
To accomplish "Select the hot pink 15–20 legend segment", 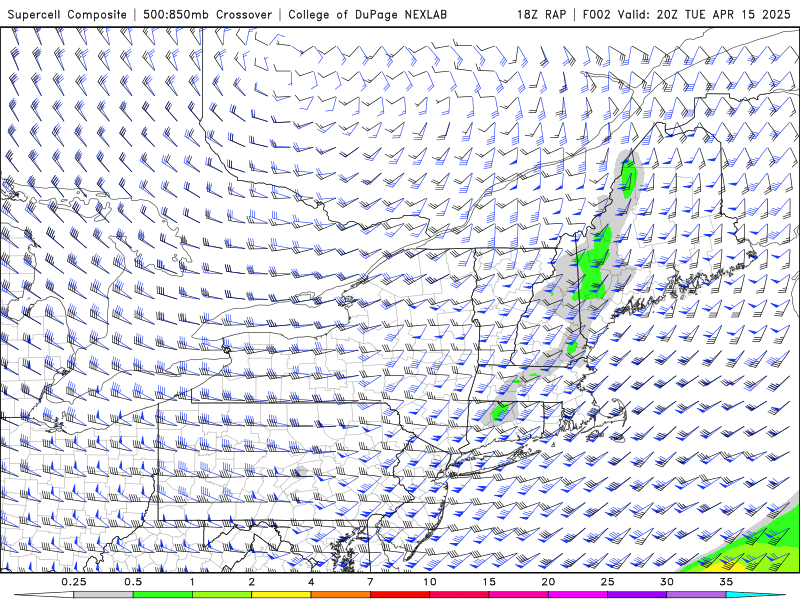I will pyautogui.click(x=518, y=595).
